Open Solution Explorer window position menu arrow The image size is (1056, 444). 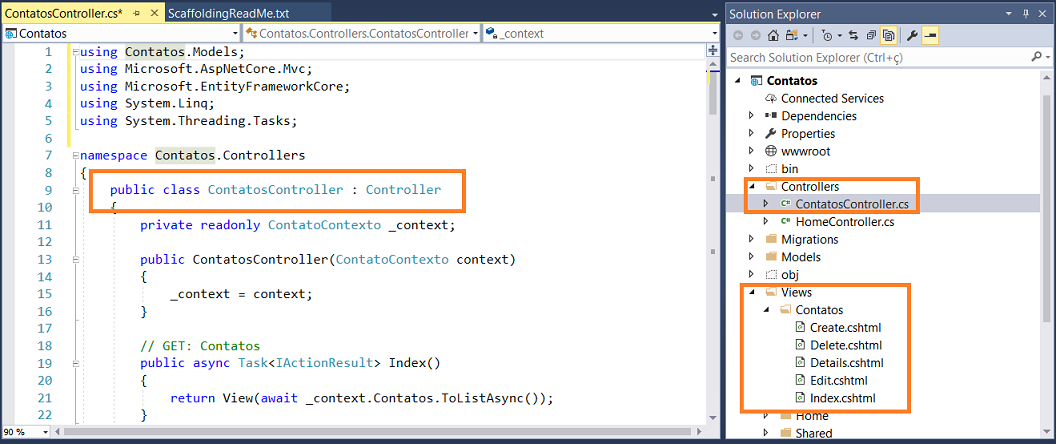pyautogui.click(x=1009, y=13)
